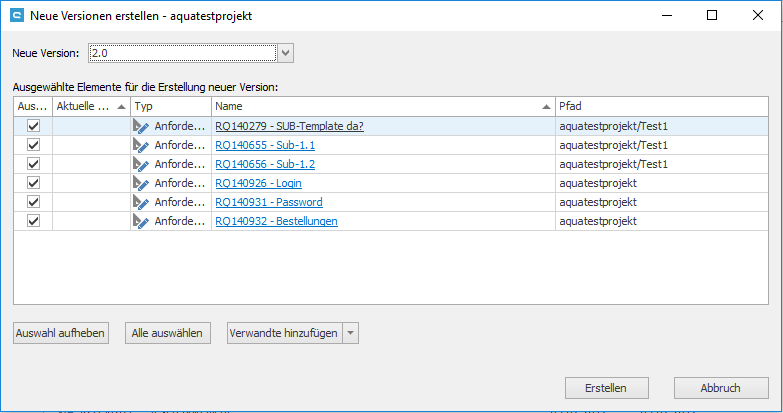Click the aqua app icon in title bar

[x=15, y=15]
